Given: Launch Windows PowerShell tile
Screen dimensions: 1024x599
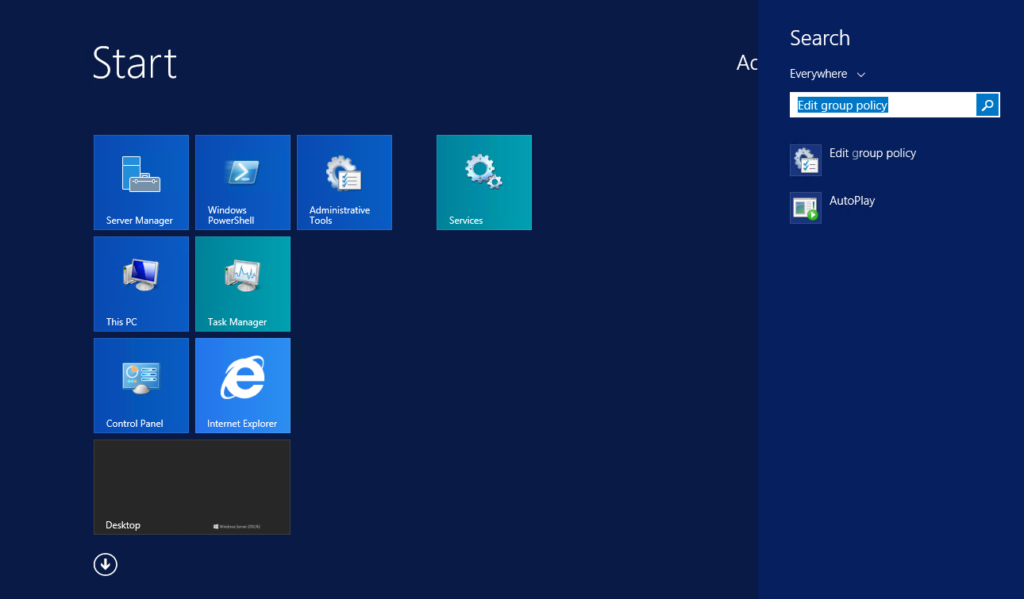Looking at the screenshot, I should click(242, 182).
